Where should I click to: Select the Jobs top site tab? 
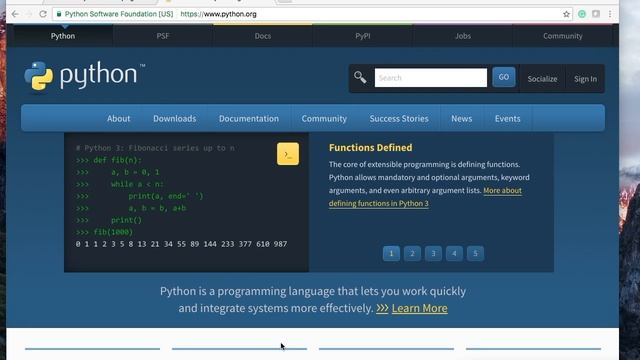coord(463,36)
